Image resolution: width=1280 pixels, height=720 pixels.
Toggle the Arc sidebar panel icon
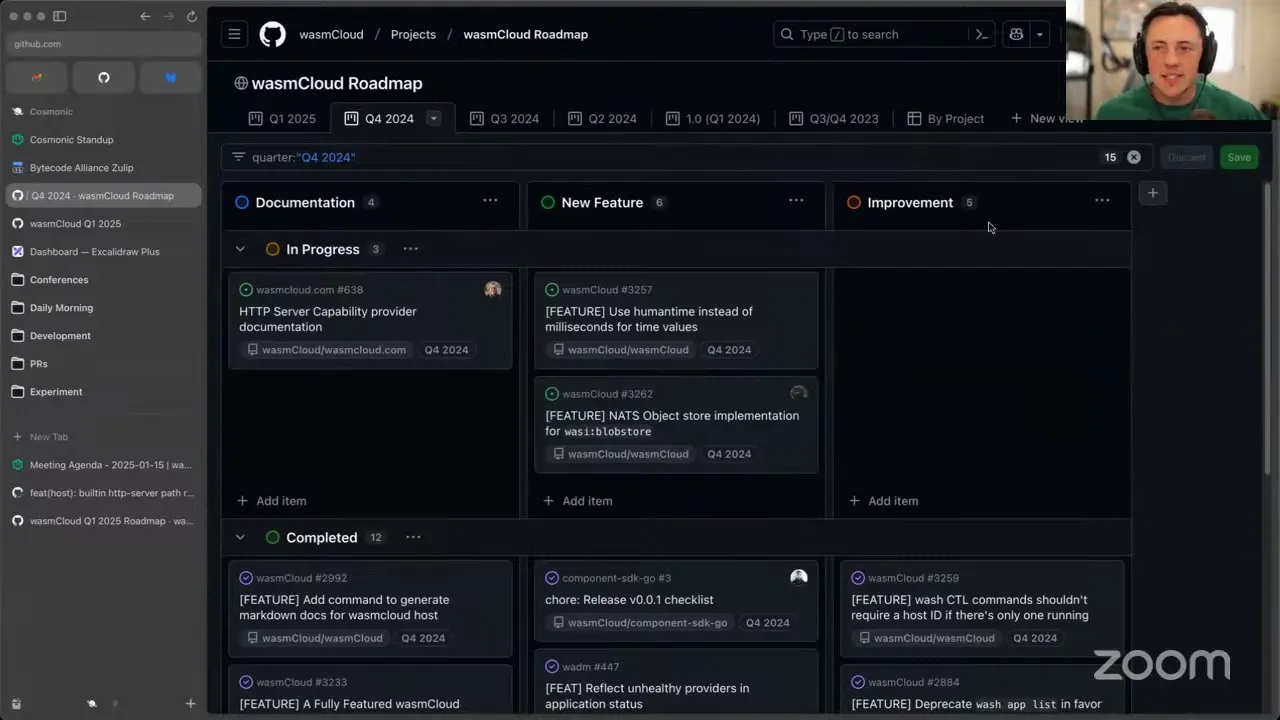pyautogui.click(x=59, y=16)
